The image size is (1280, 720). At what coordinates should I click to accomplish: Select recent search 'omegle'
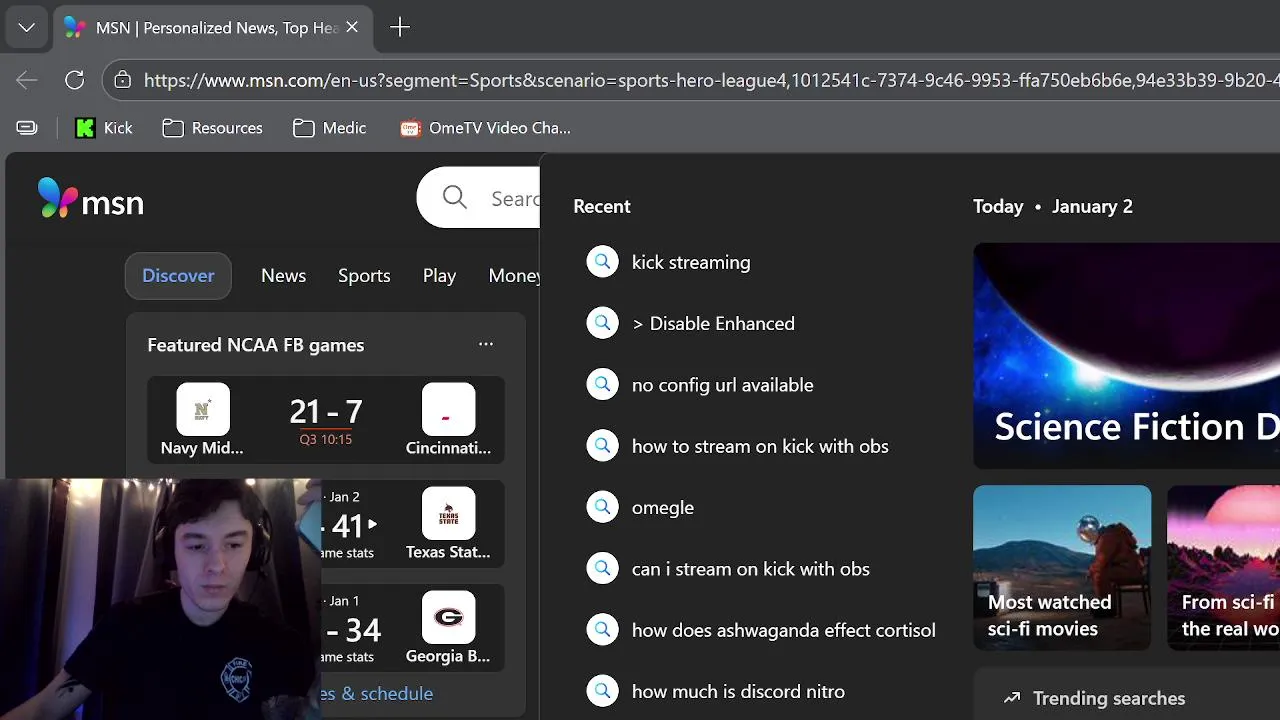(663, 508)
